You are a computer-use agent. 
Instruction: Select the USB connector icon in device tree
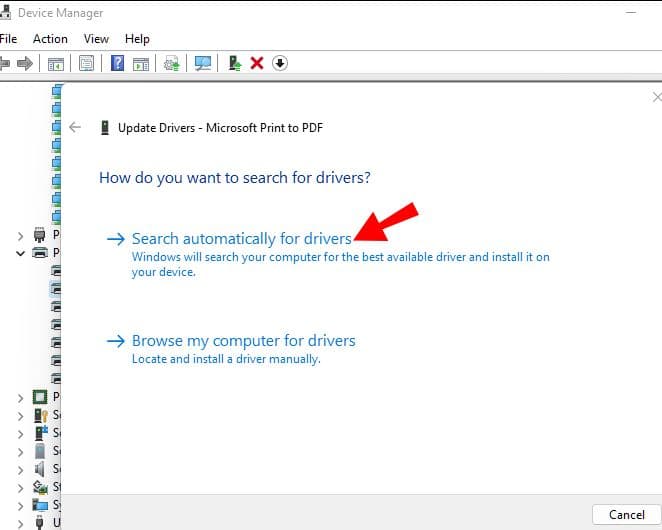click(40, 523)
